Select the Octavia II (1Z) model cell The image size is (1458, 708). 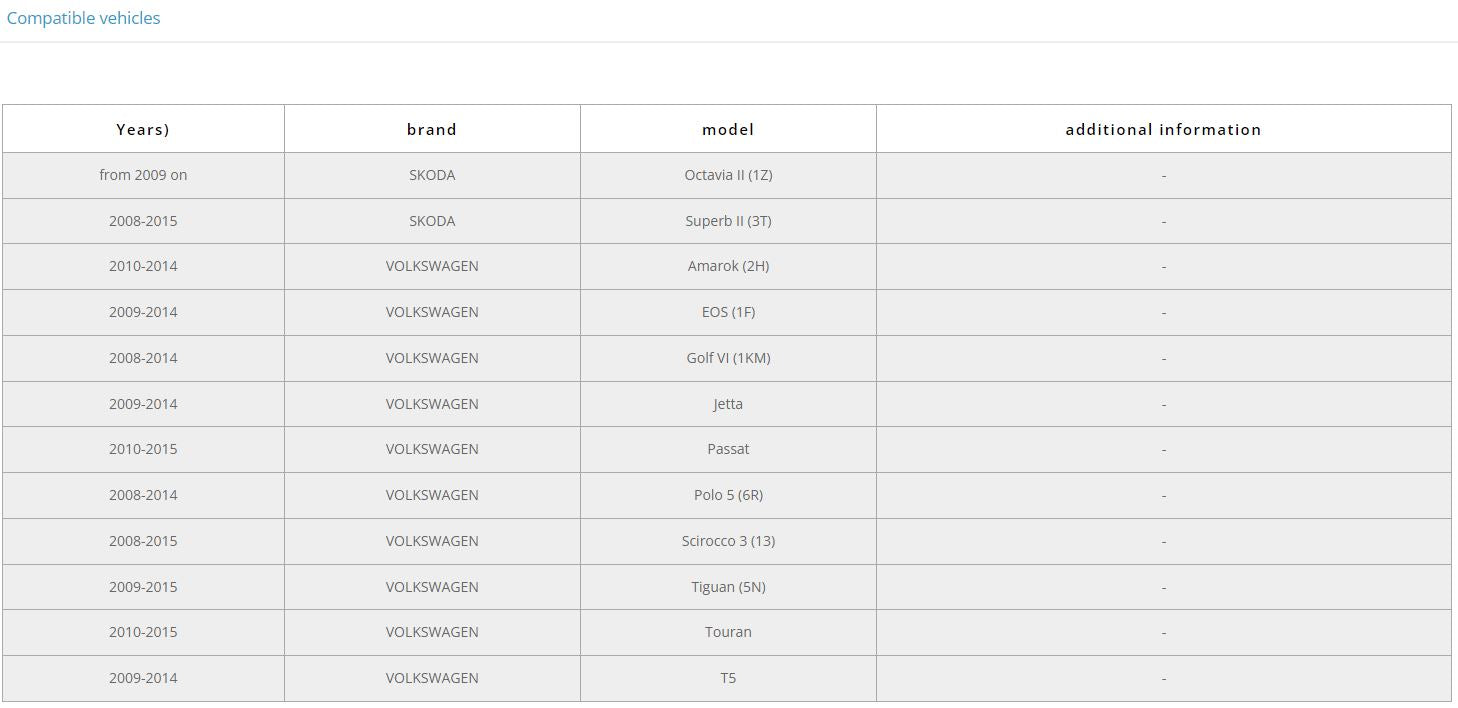point(728,175)
